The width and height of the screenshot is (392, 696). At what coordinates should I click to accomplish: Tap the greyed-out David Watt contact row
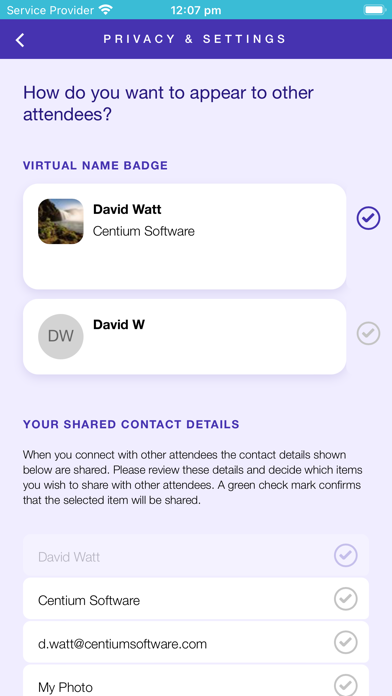tap(196, 555)
